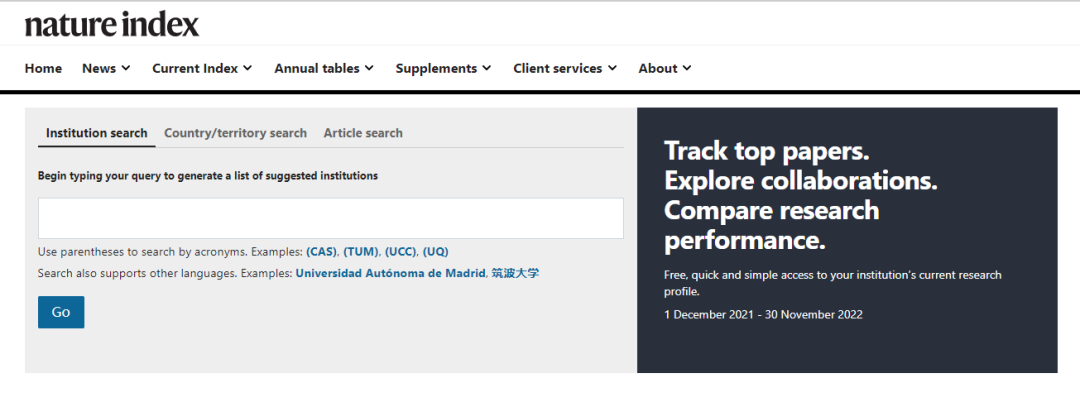The width and height of the screenshot is (1080, 402).
Task: Open the About dropdown menu
Action: [x=665, y=68]
